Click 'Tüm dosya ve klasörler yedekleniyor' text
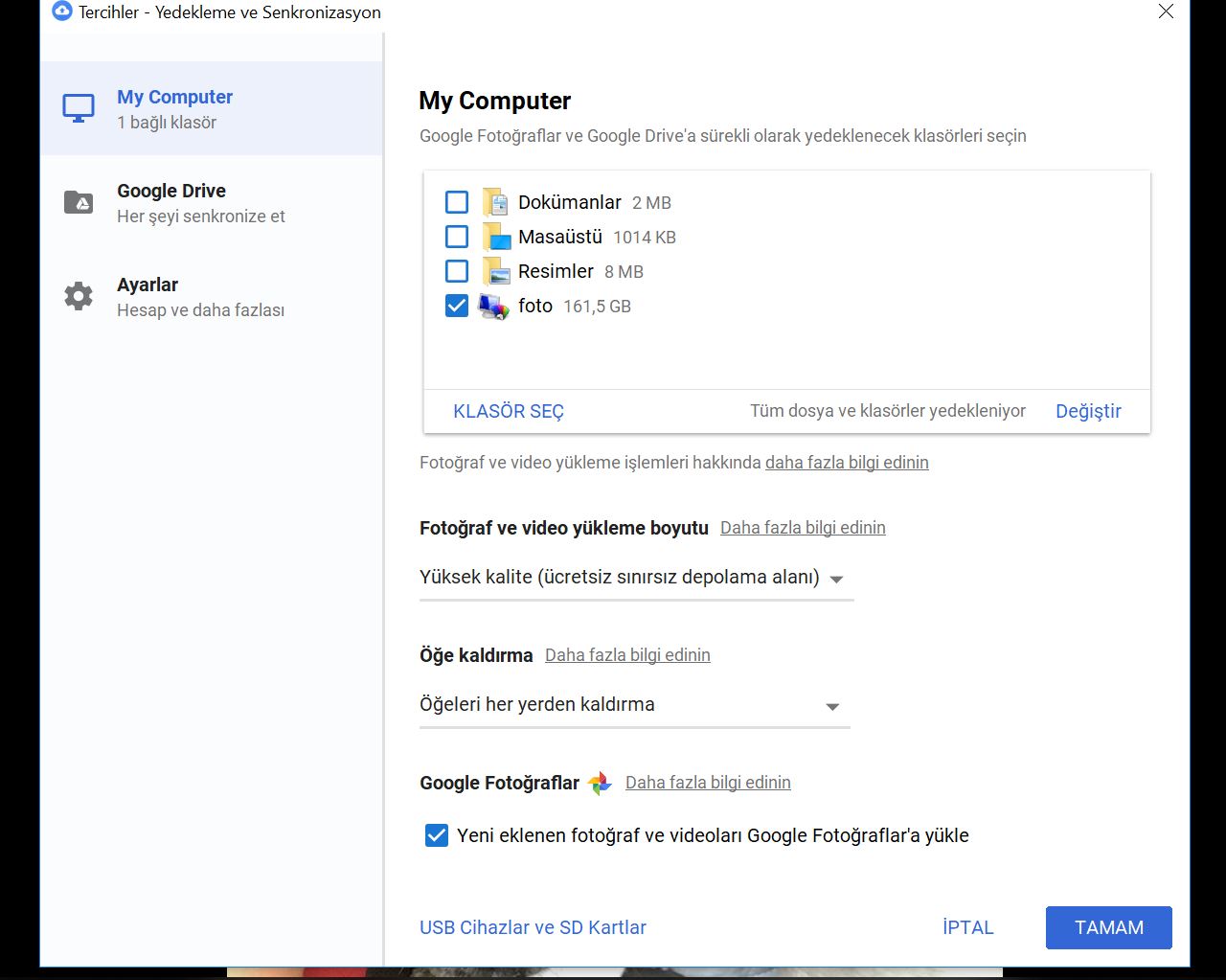Image resolution: width=1226 pixels, height=980 pixels. [888, 411]
